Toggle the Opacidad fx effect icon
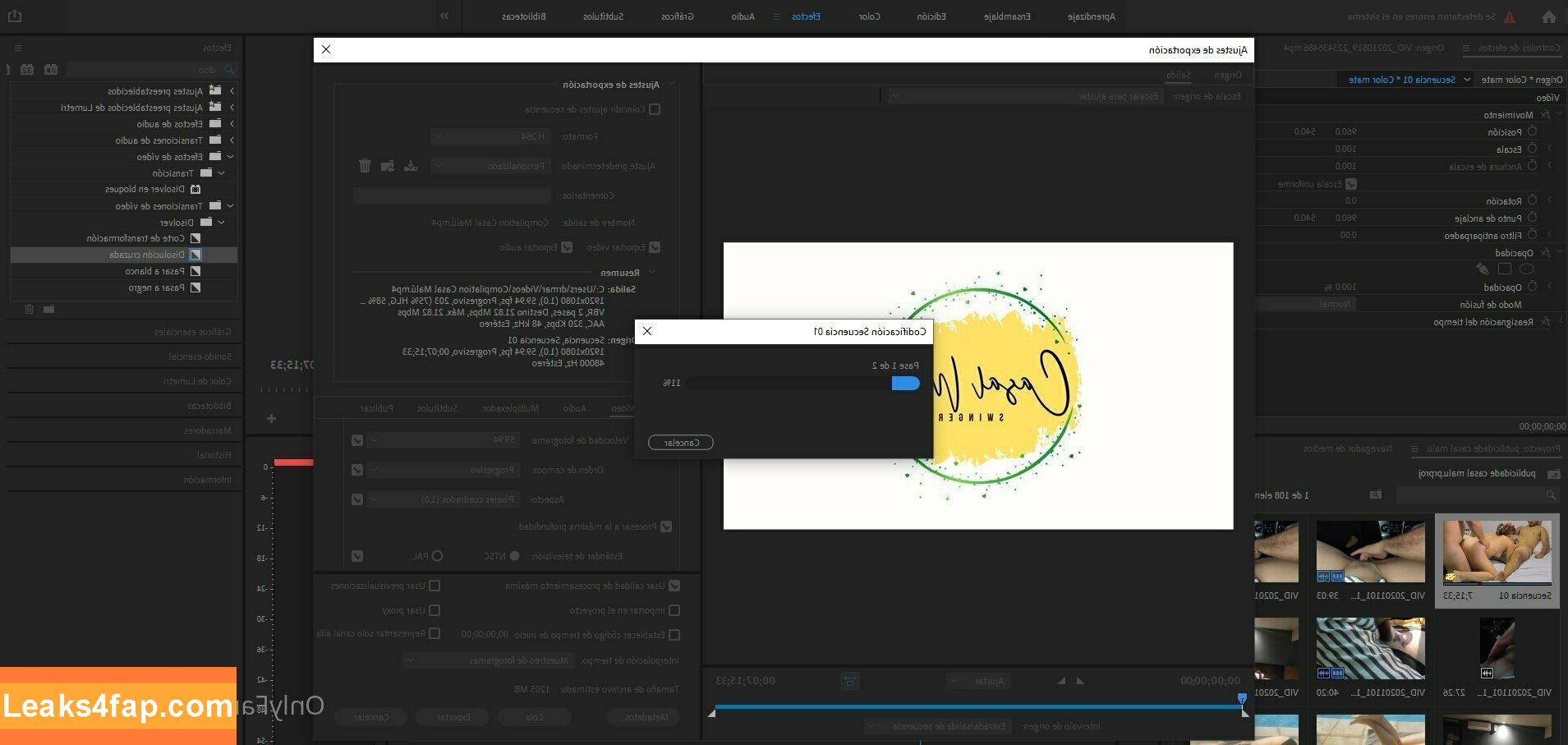 click(x=1545, y=253)
